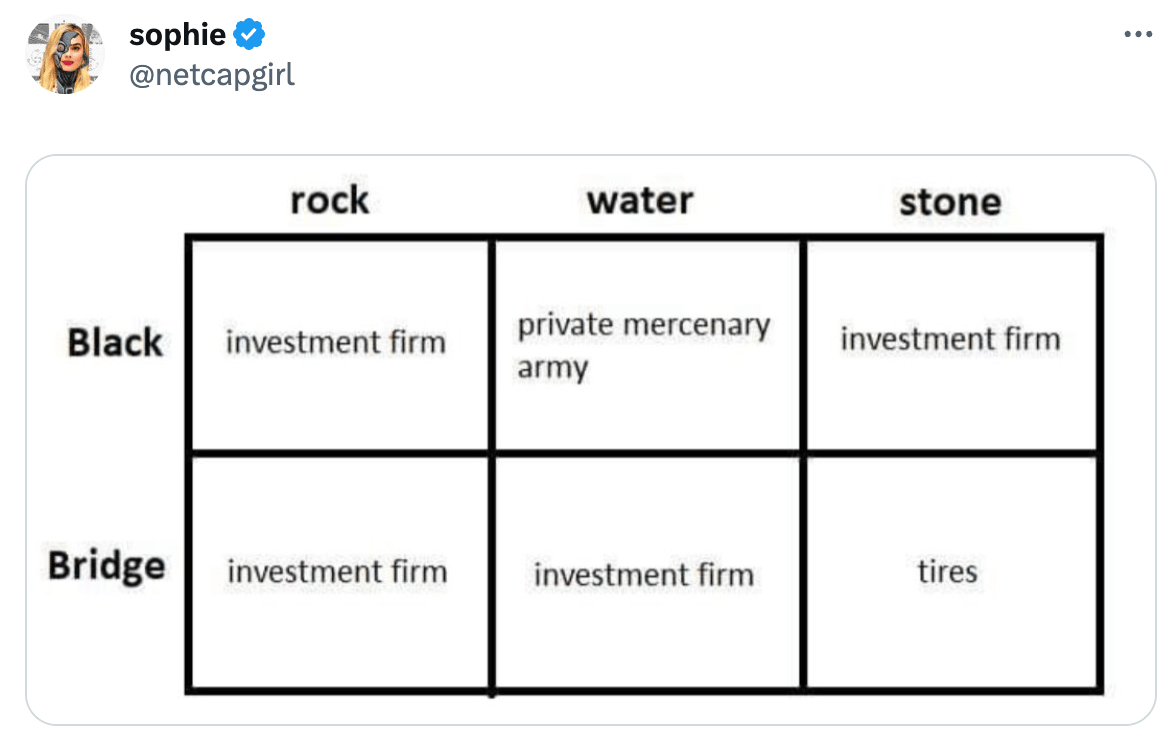Click the "water" column header
The width and height of the screenshot is (1176, 738).
[x=640, y=200]
